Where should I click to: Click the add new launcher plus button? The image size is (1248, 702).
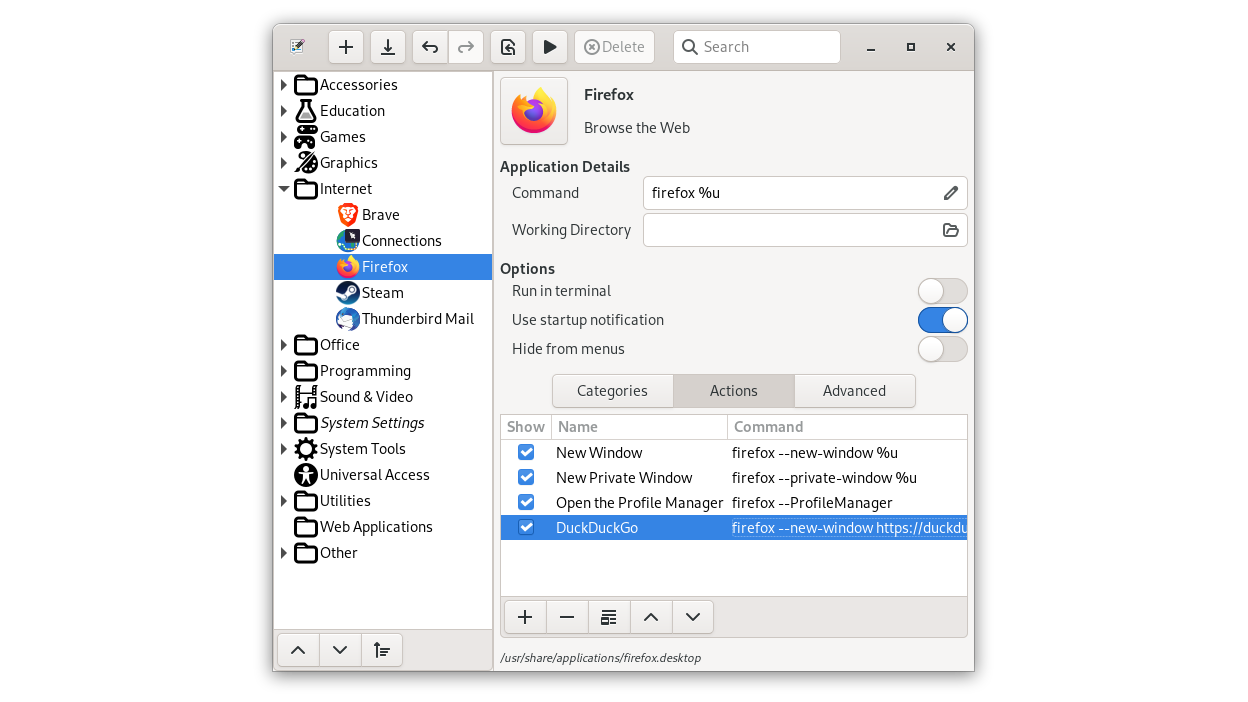coord(345,47)
